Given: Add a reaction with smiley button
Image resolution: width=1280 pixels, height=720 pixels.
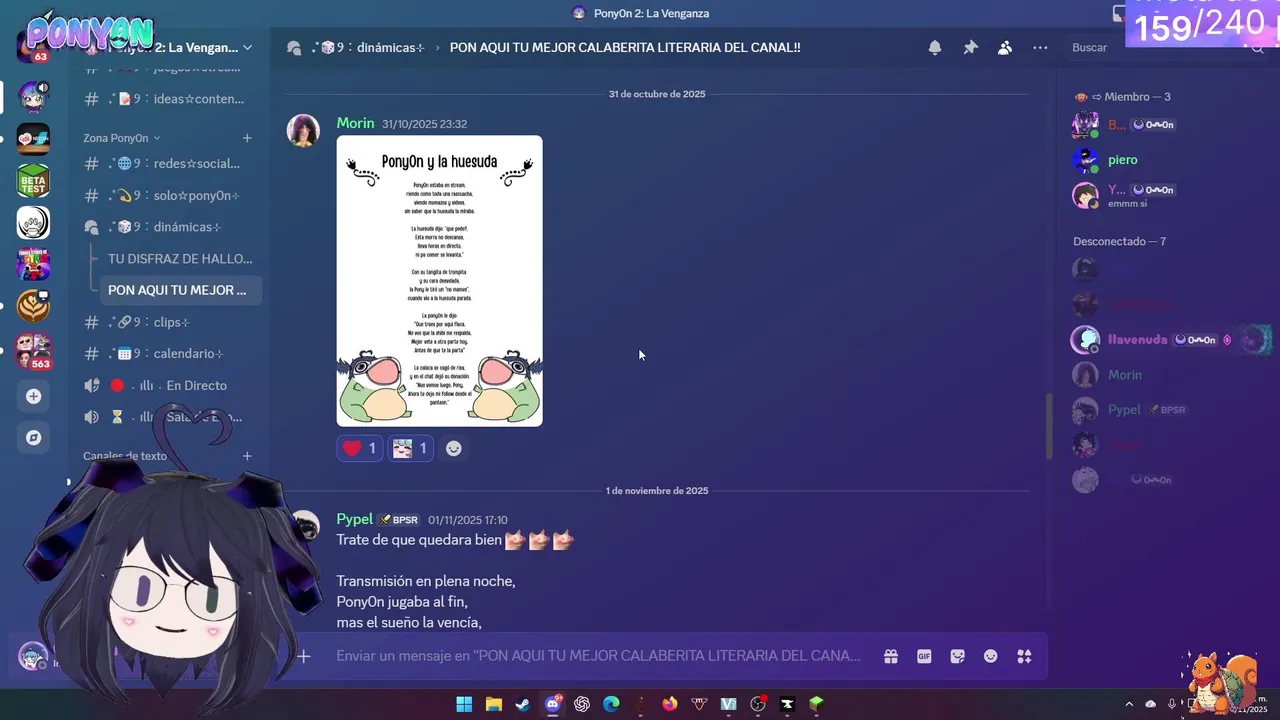Looking at the screenshot, I should 454,449.
